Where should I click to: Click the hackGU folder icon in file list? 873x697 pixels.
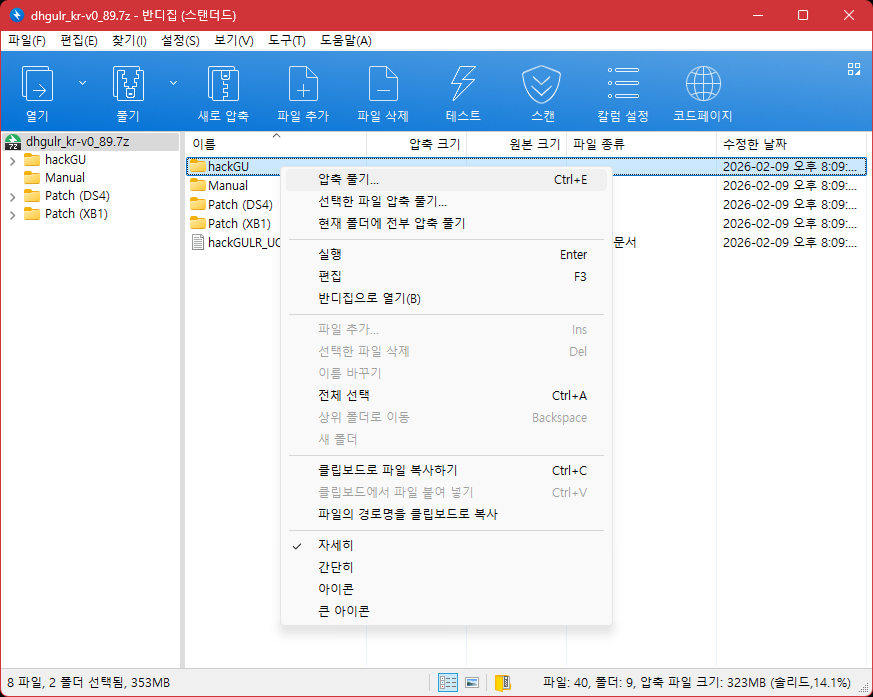198,166
